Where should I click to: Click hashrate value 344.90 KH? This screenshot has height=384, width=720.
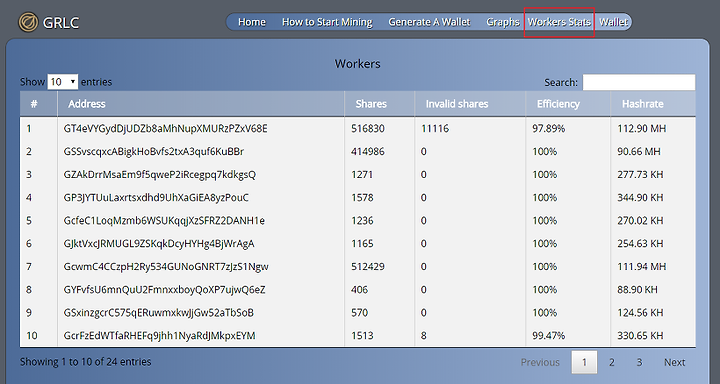[x=640, y=198]
